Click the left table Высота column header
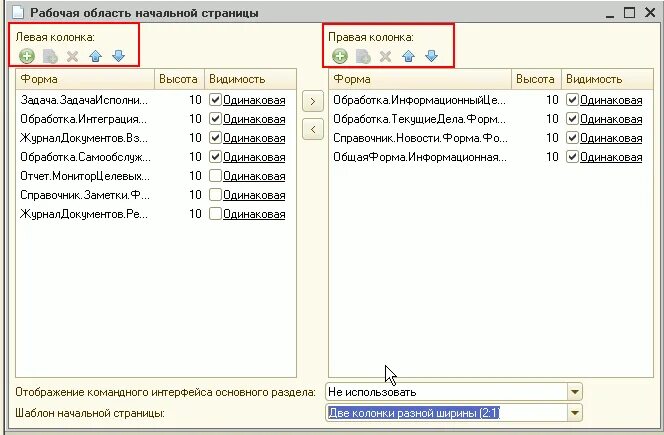This screenshot has width=664, height=435. coord(179,79)
